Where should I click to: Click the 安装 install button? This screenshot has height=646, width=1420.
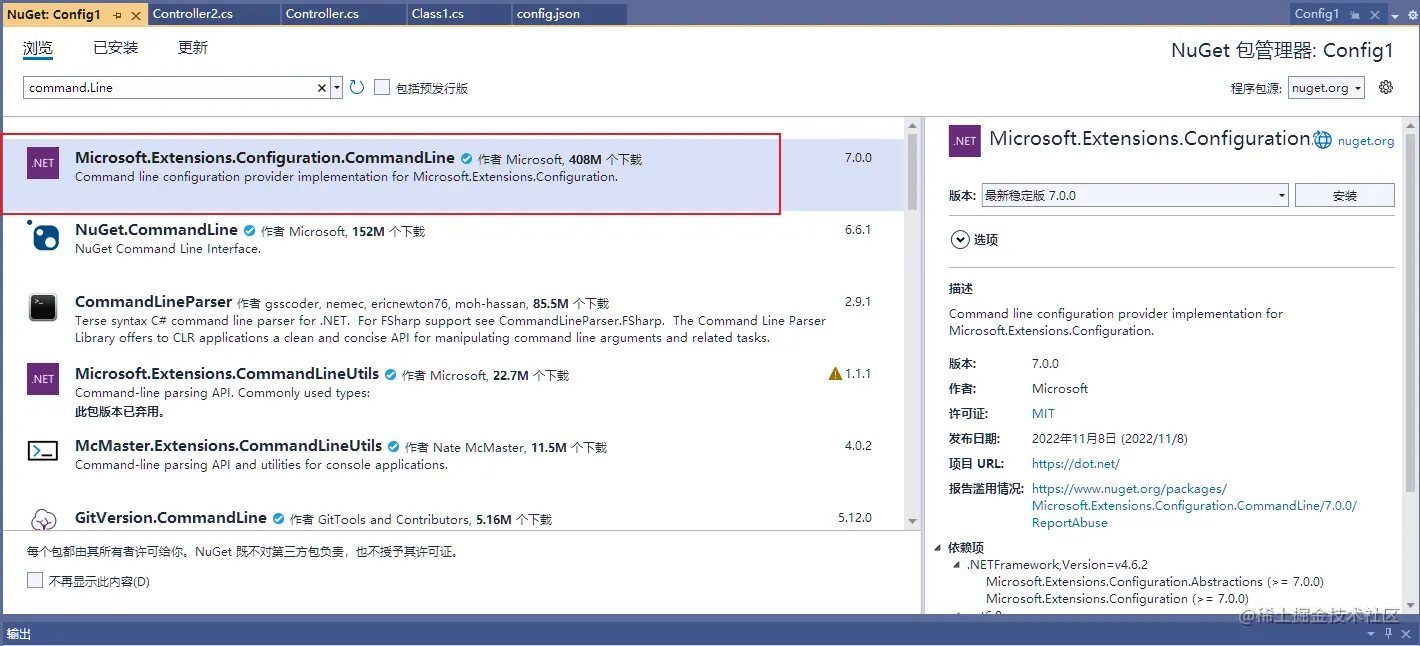(x=1344, y=195)
